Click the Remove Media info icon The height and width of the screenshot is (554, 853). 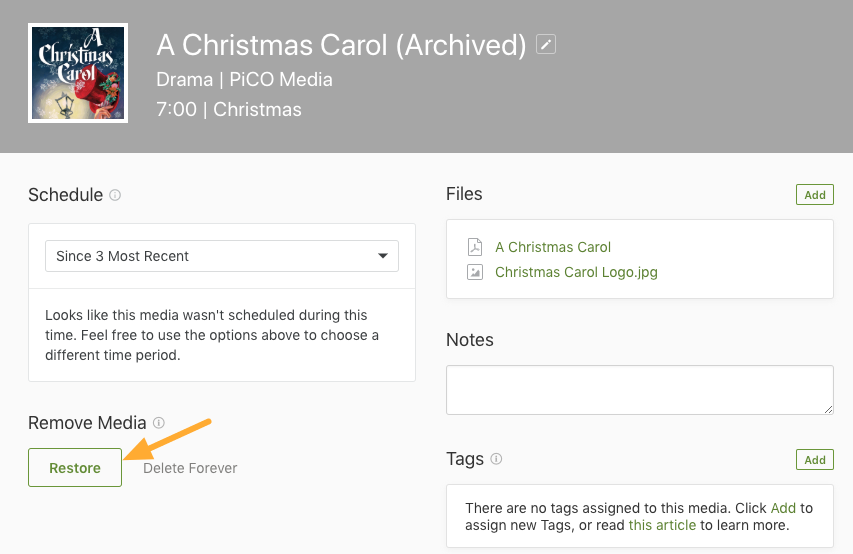[158, 423]
